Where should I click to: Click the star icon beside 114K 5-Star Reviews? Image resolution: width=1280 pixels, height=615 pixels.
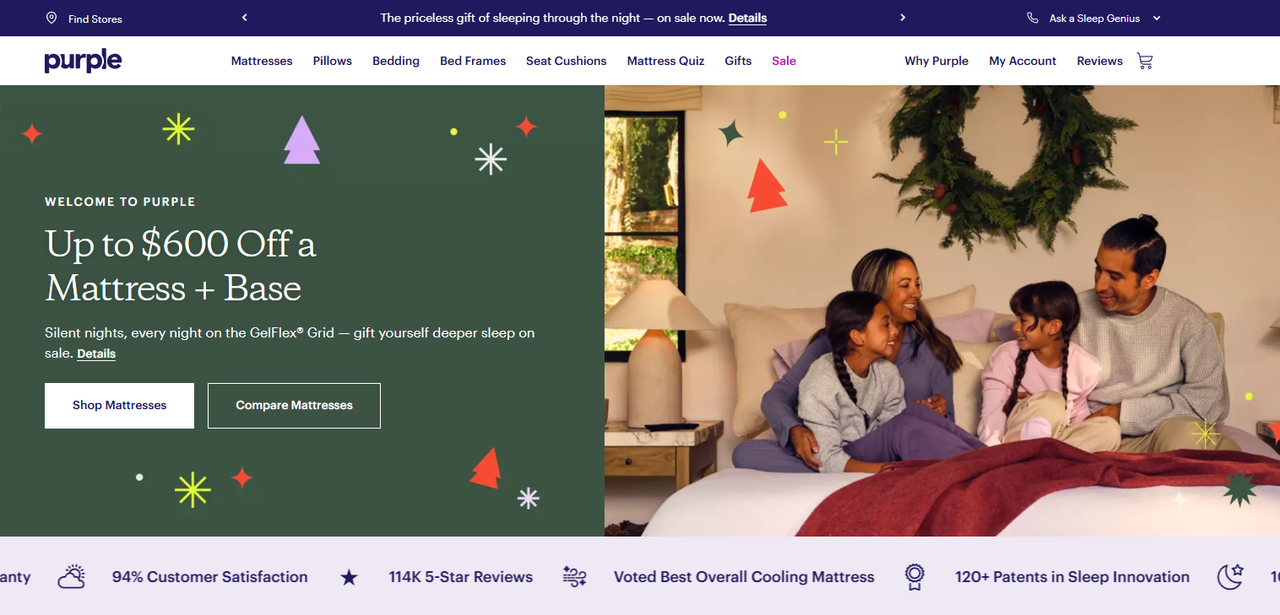point(349,577)
